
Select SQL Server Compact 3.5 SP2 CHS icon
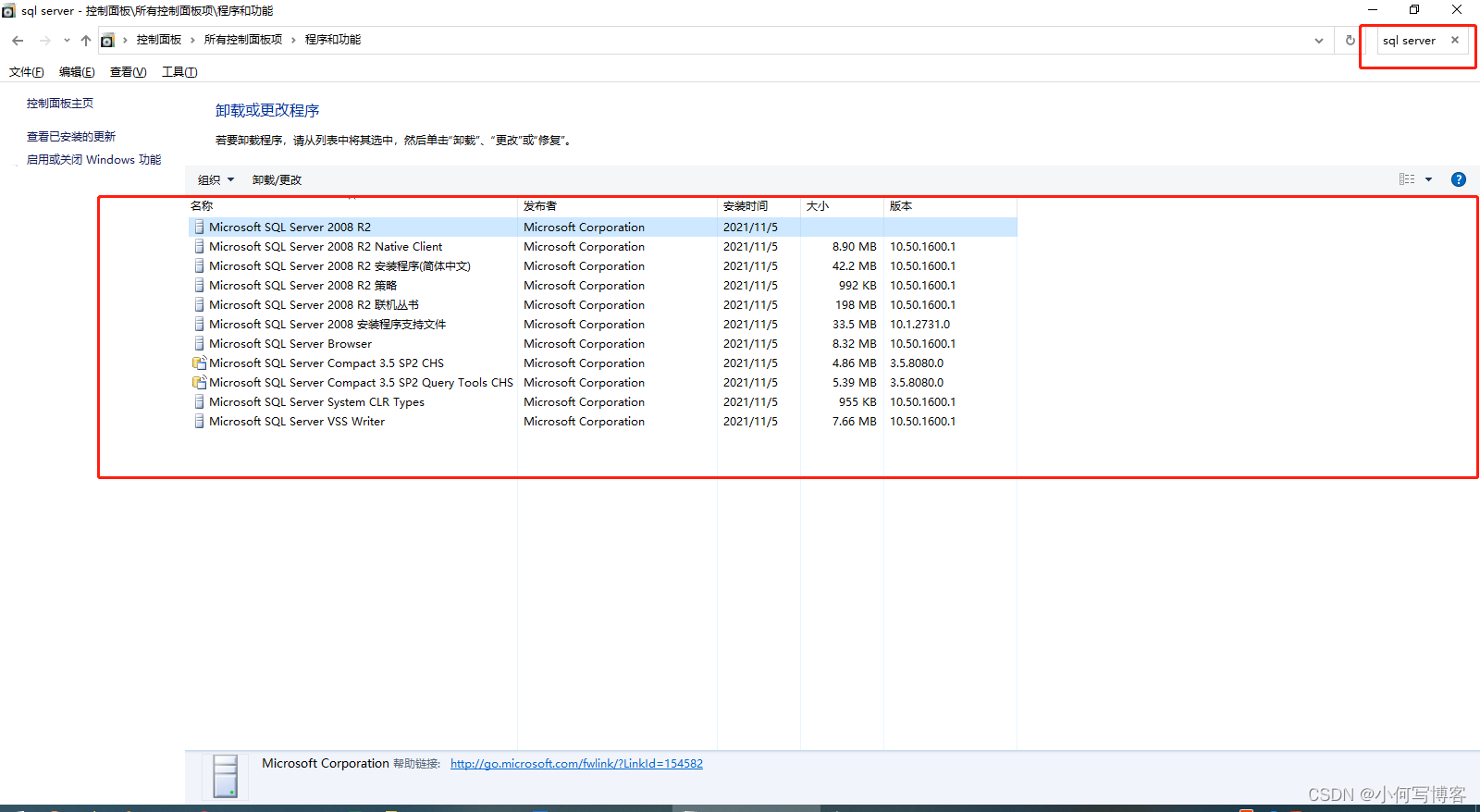point(199,363)
